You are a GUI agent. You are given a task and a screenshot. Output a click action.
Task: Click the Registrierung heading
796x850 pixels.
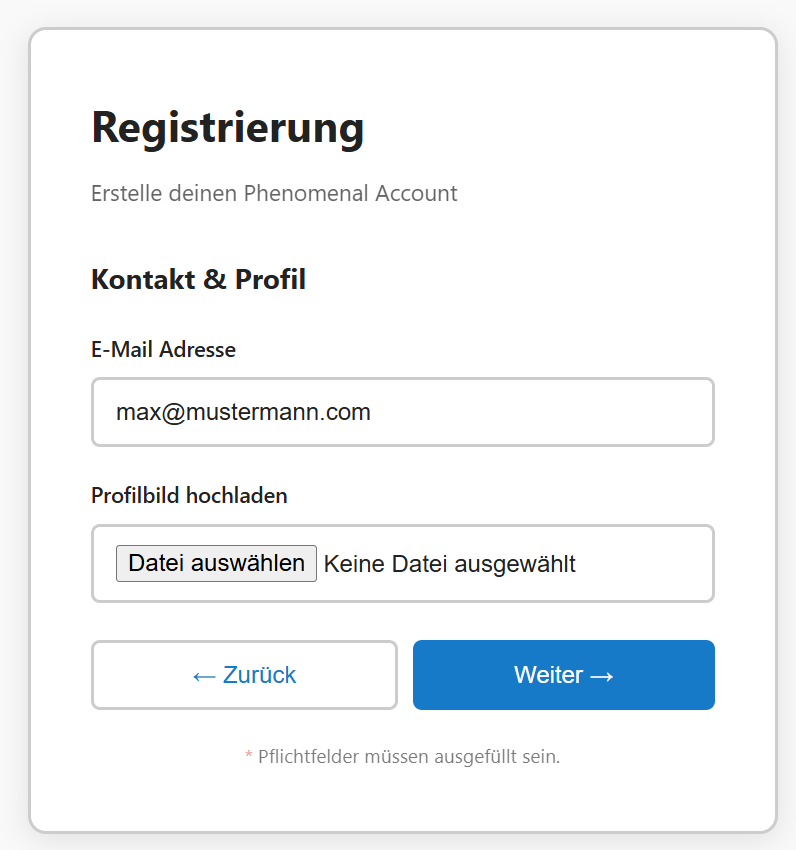tap(227, 128)
